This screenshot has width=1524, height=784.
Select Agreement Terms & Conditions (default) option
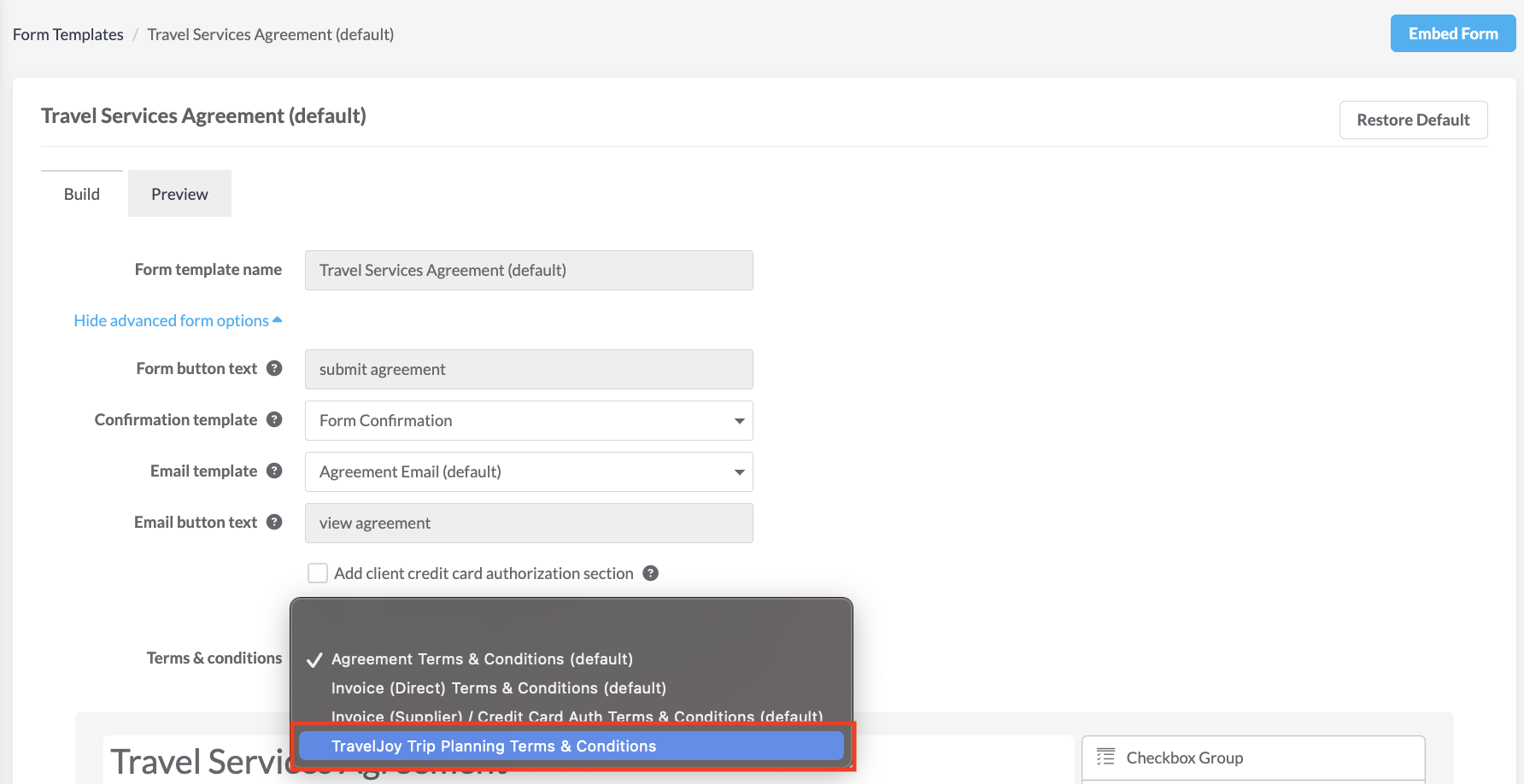pyautogui.click(x=571, y=659)
